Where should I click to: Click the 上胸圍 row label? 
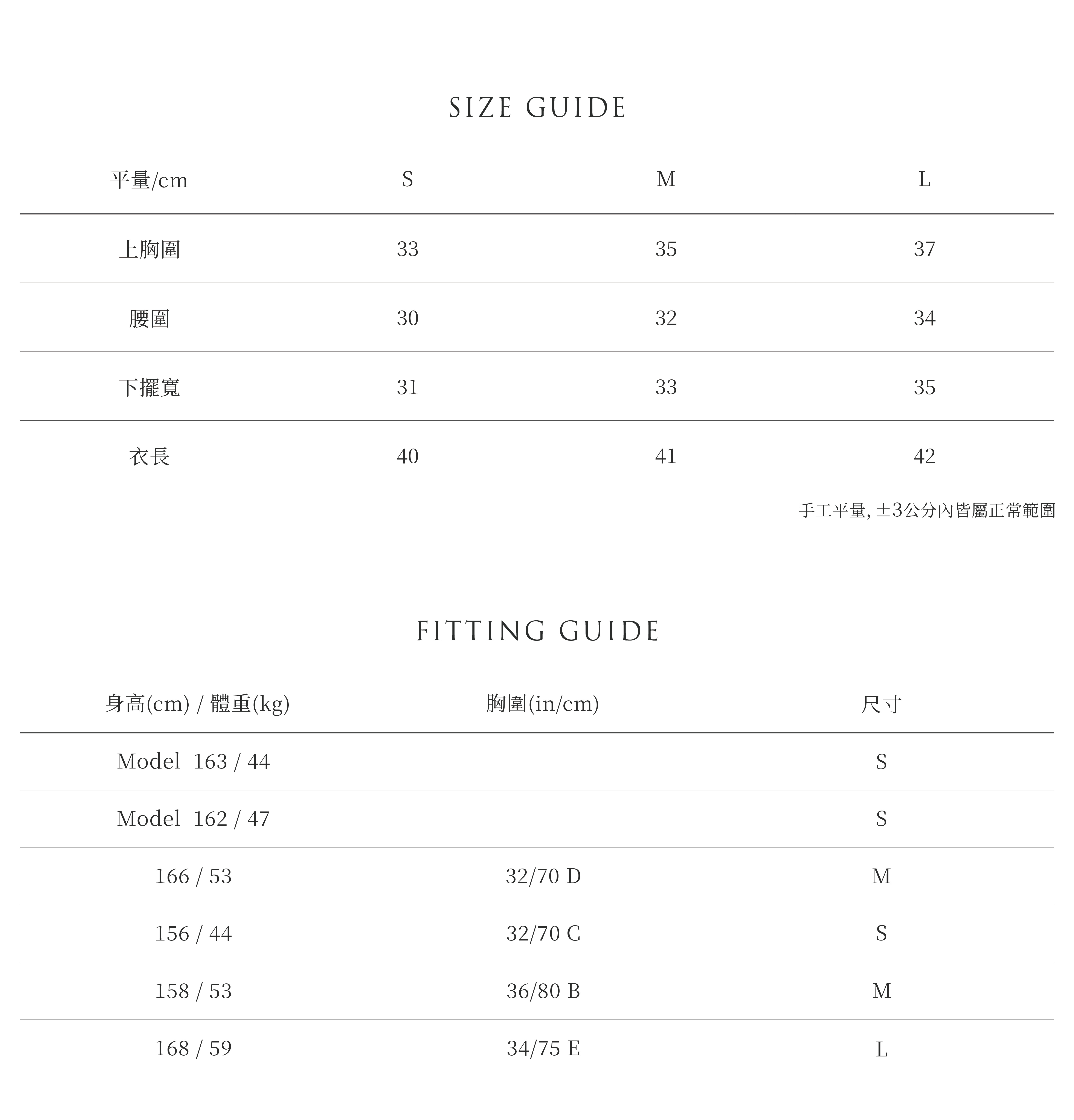[x=149, y=249]
